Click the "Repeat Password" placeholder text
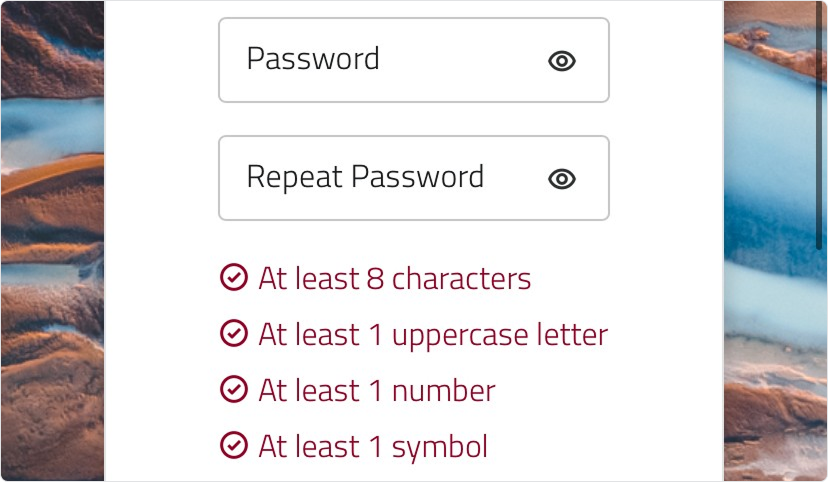Image resolution: width=828 pixels, height=482 pixels. pyautogui.click(x=365, y=178)
